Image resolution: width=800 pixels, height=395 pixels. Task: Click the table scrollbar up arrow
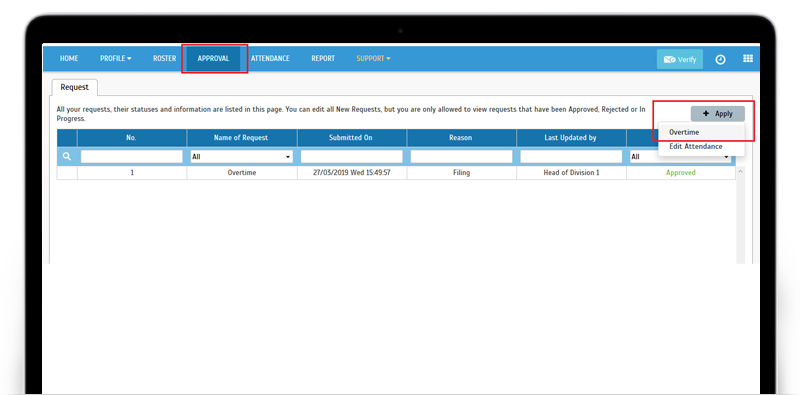740,171
